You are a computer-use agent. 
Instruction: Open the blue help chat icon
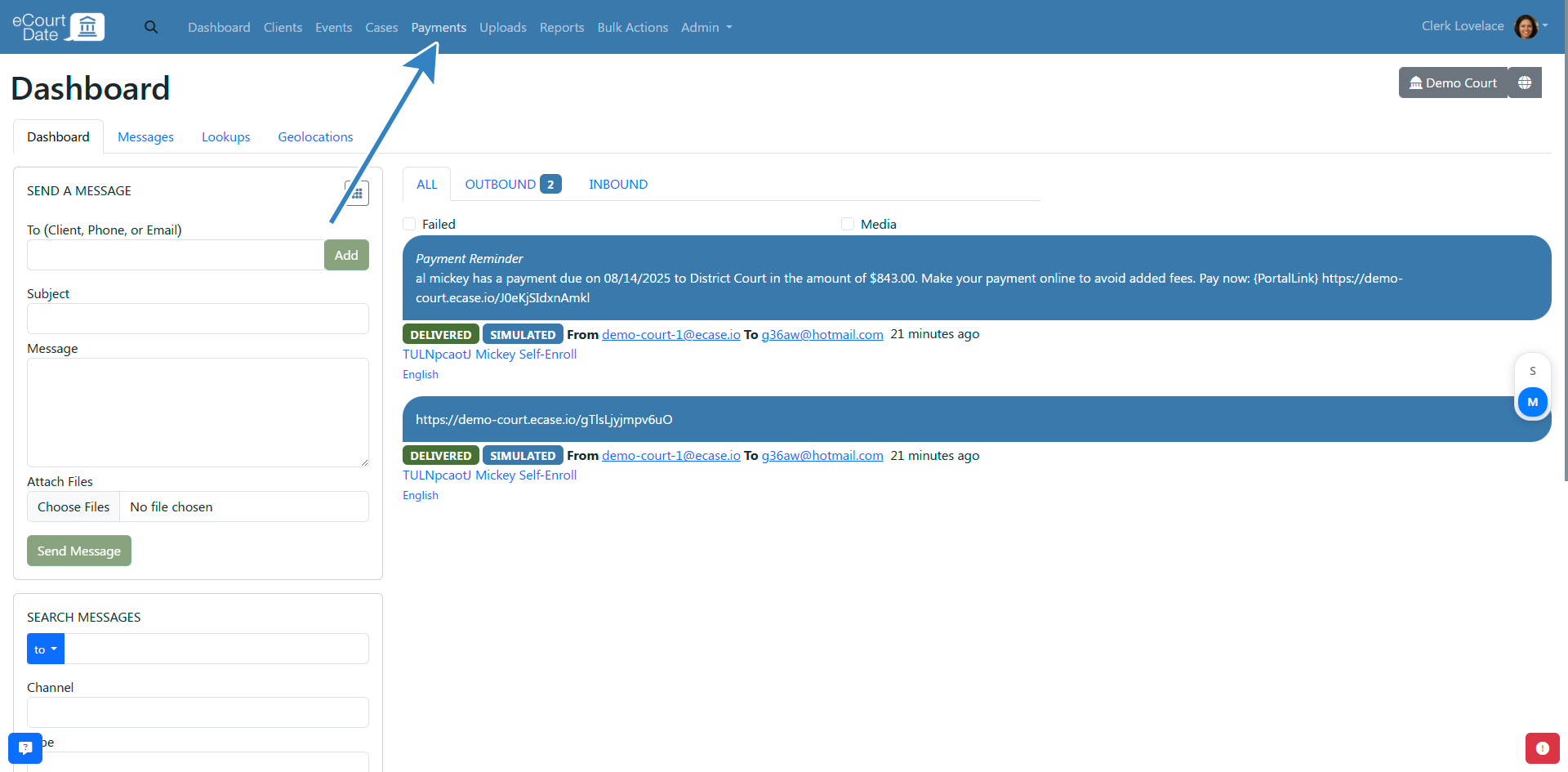point(25,747)
